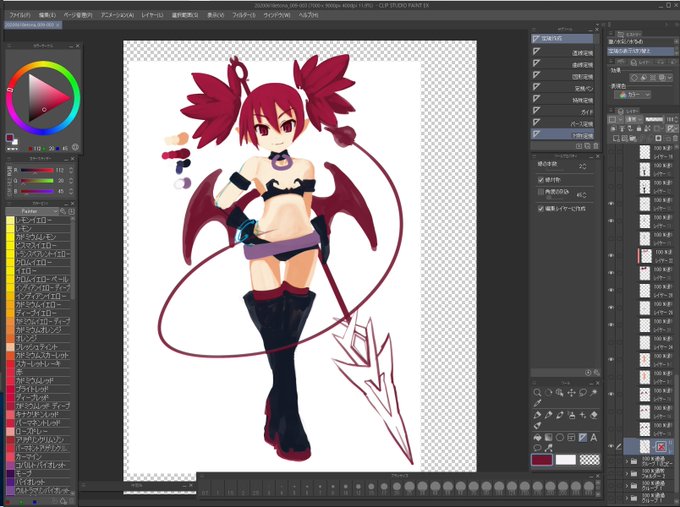
Task: Open the ウィンドウ menu
Action: click(277, 15)
